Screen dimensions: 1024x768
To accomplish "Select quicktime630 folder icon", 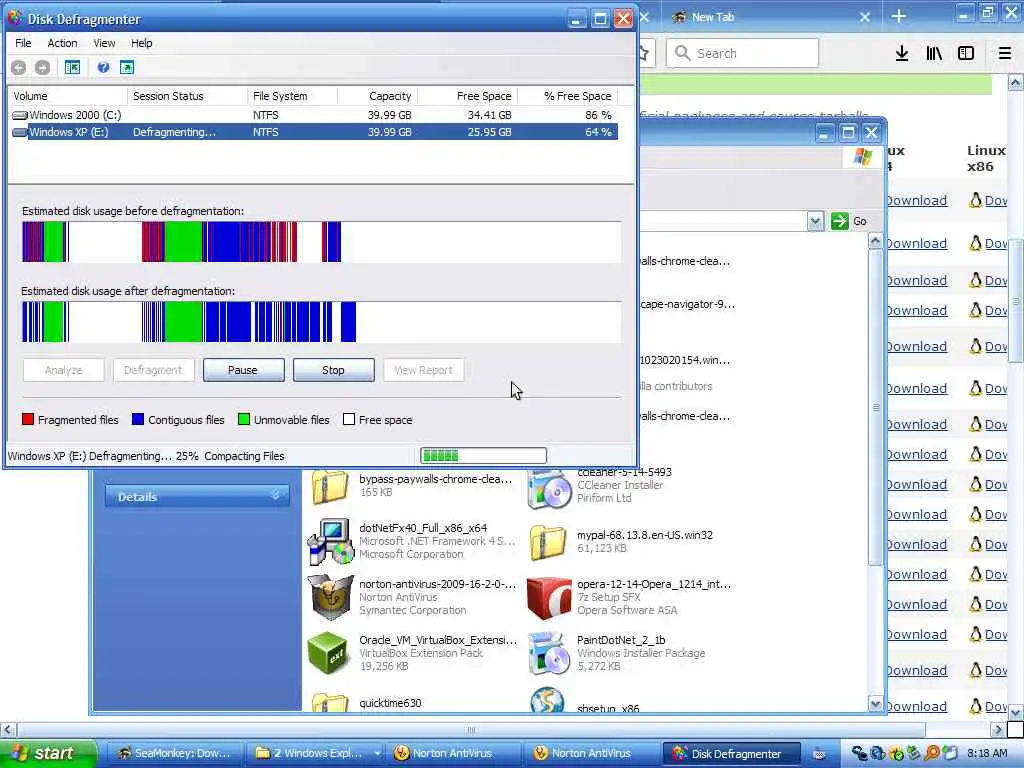I will [330, 702].
